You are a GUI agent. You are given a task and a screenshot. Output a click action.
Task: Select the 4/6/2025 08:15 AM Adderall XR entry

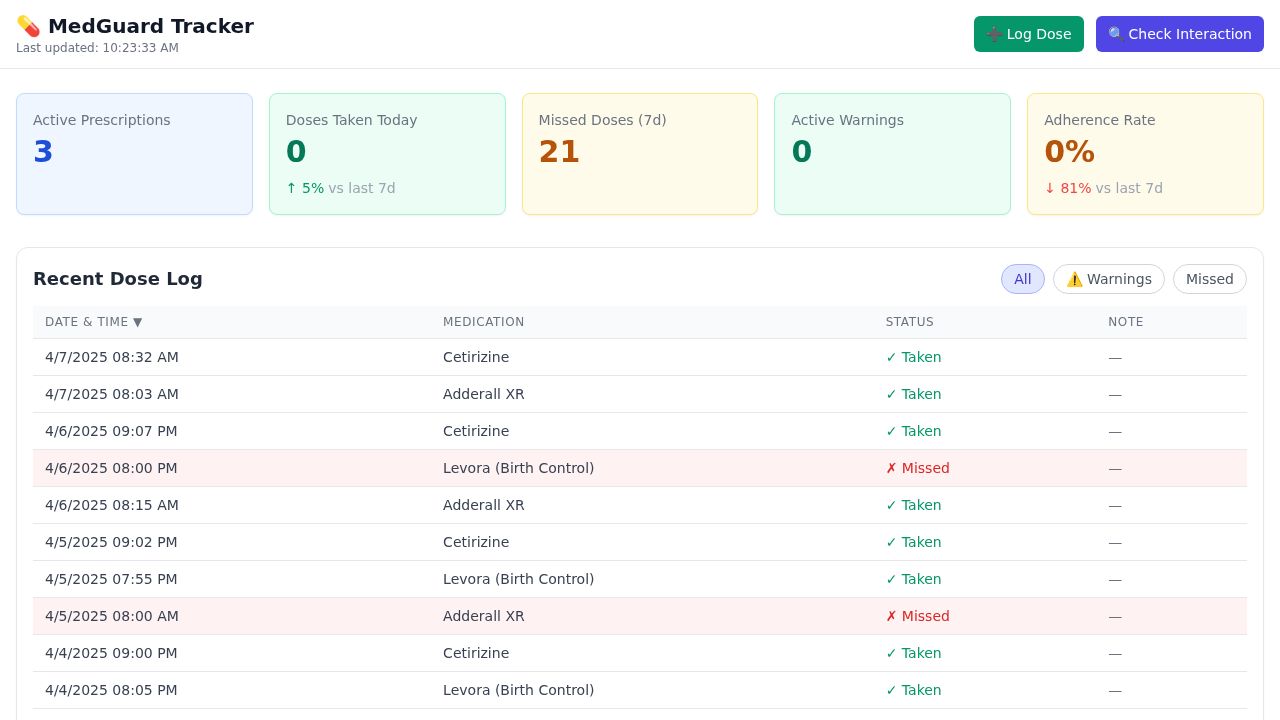640,505
